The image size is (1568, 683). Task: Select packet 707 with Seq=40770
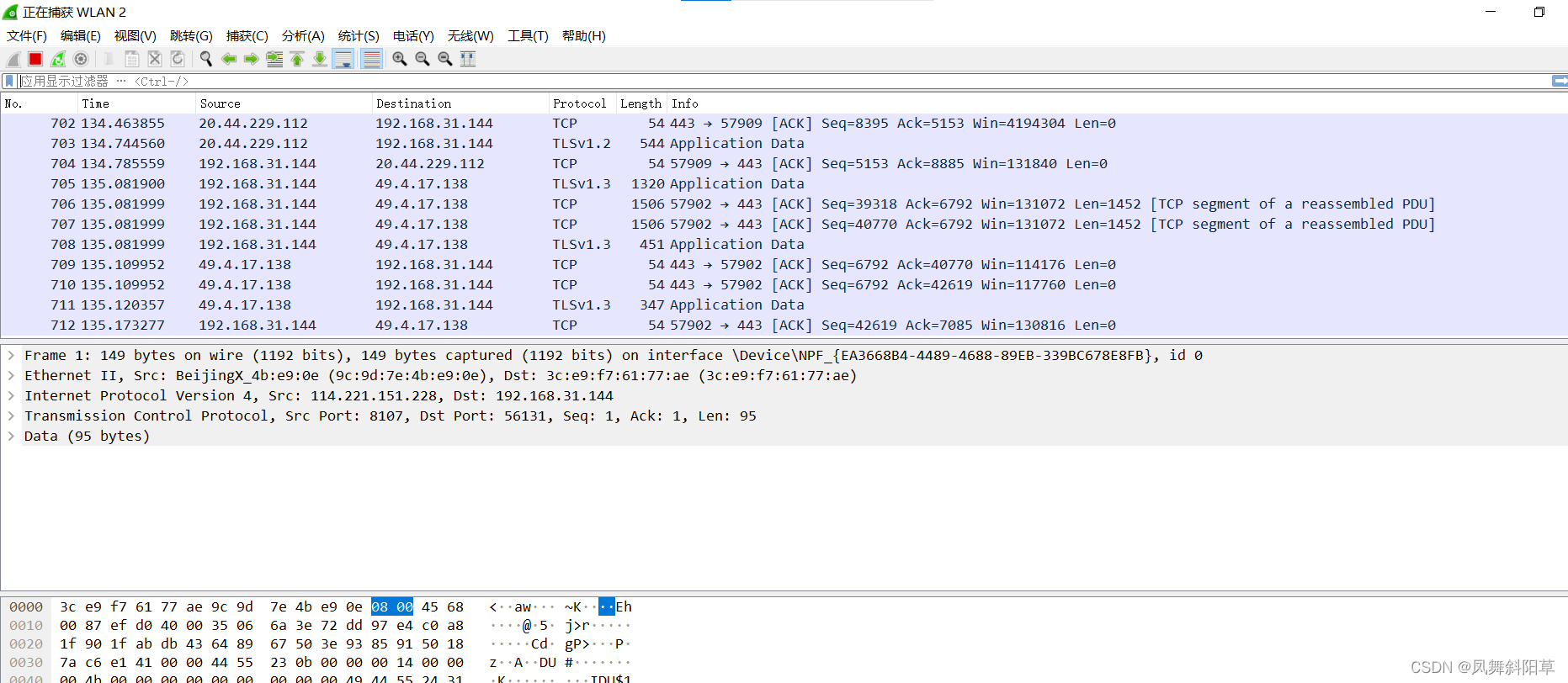(784, 224)
